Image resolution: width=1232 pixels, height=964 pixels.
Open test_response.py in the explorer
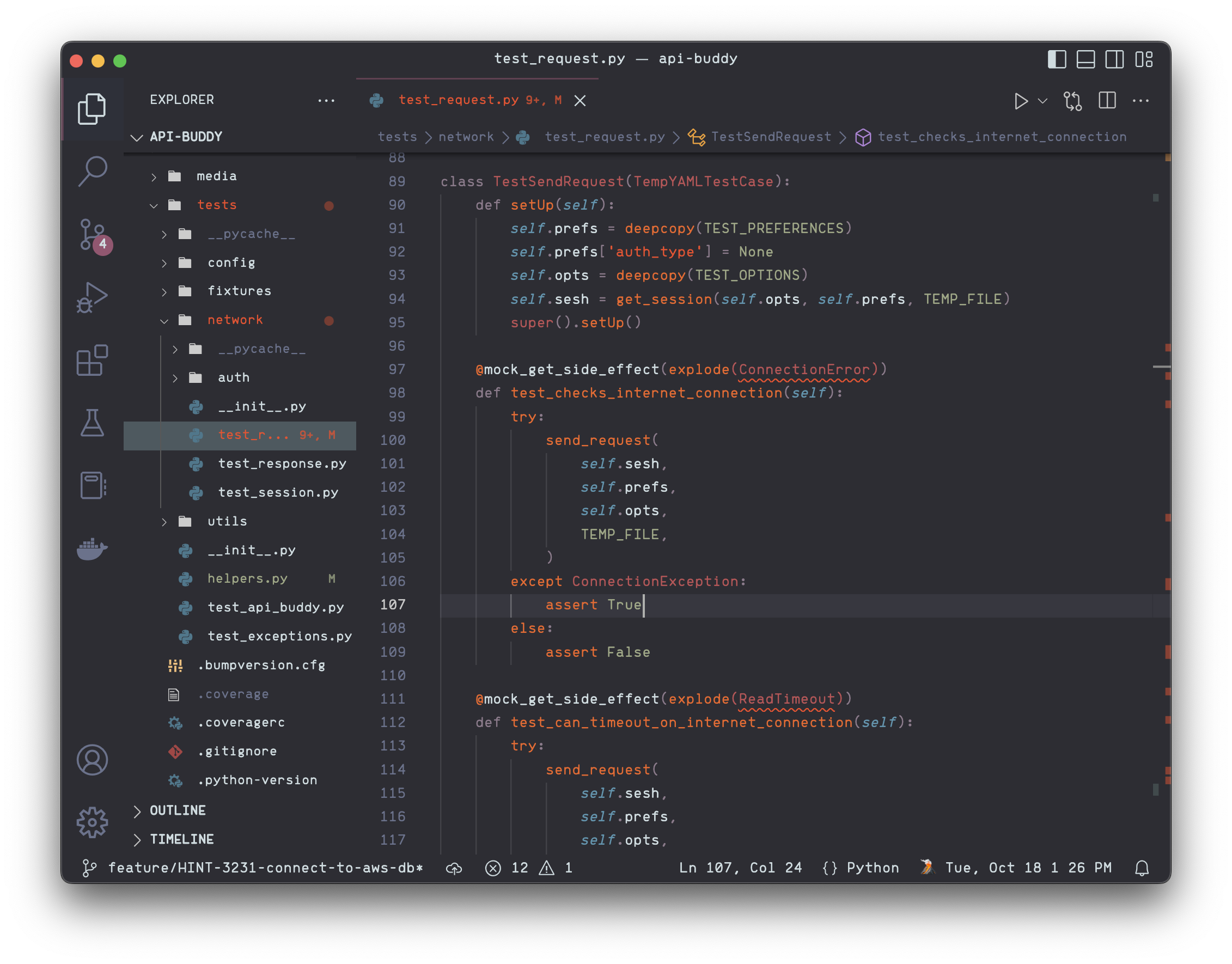(282, 463)
